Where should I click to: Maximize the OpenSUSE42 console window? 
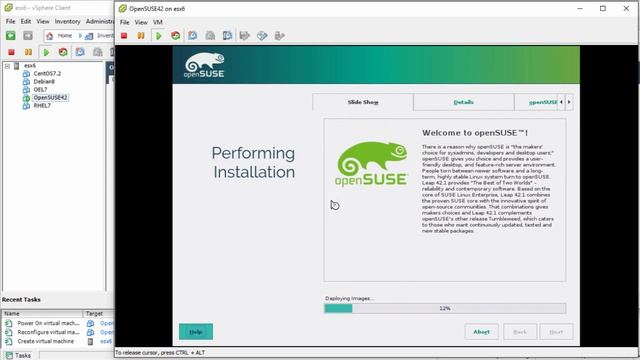(x=603, y=9)
